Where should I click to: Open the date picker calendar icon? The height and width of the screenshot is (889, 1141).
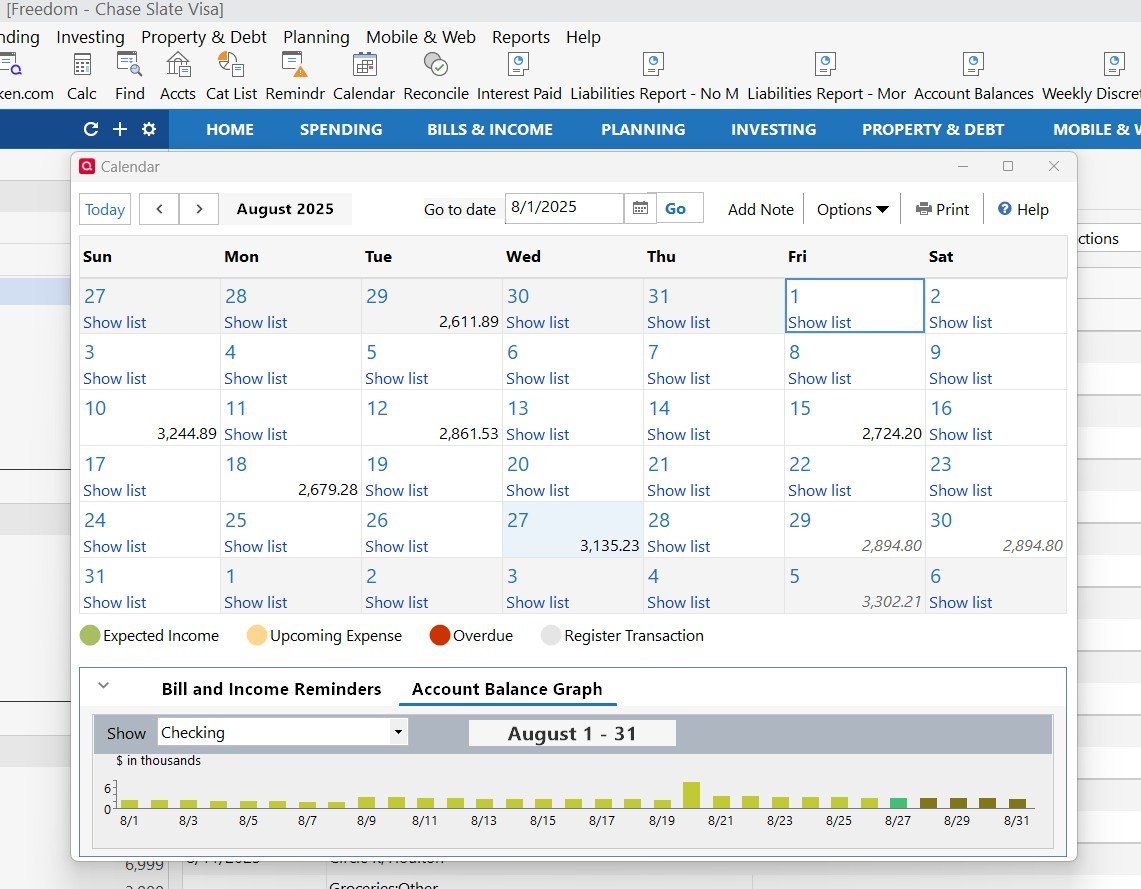(x=640, y=208)
